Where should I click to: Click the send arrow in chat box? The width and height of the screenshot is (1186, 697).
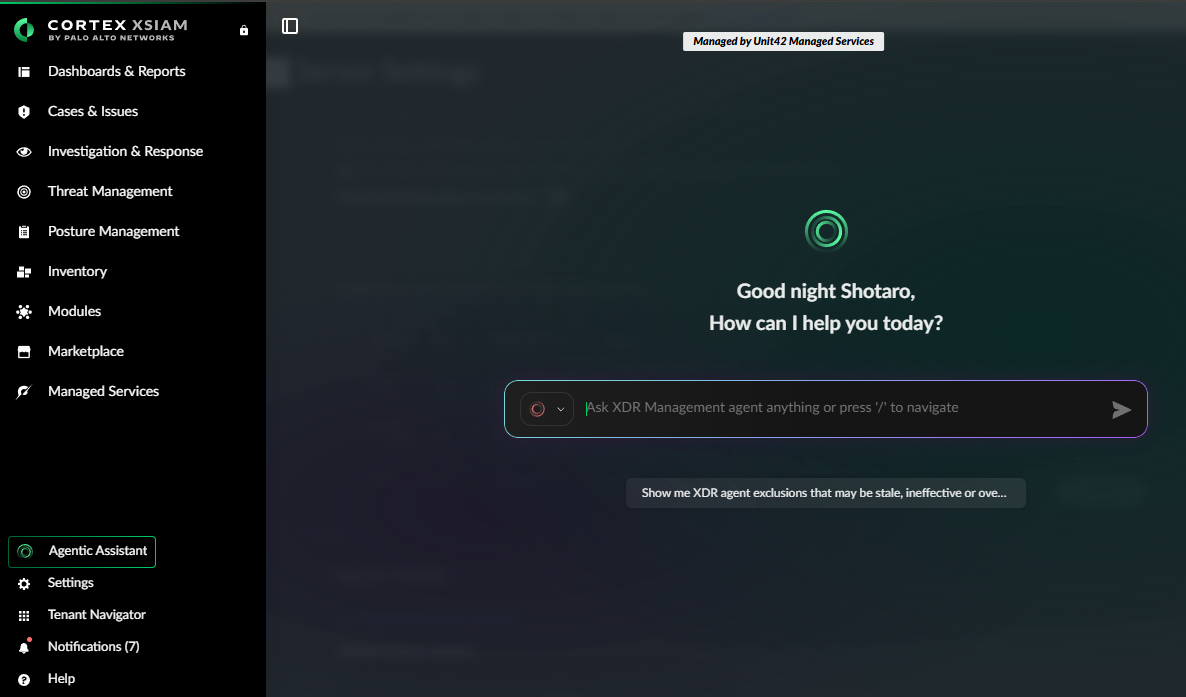pos(1121,409)
